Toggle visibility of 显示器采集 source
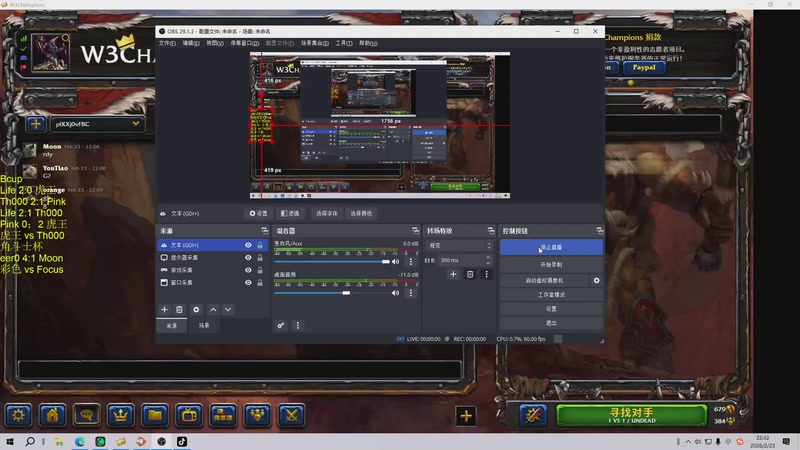The width and height of the screenshot is (800, 450). [248, 258]
